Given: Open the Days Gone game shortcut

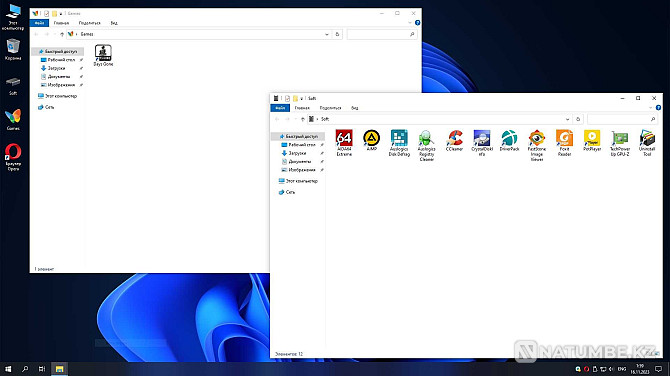Looking at the screenshot, I should point(103,55).
